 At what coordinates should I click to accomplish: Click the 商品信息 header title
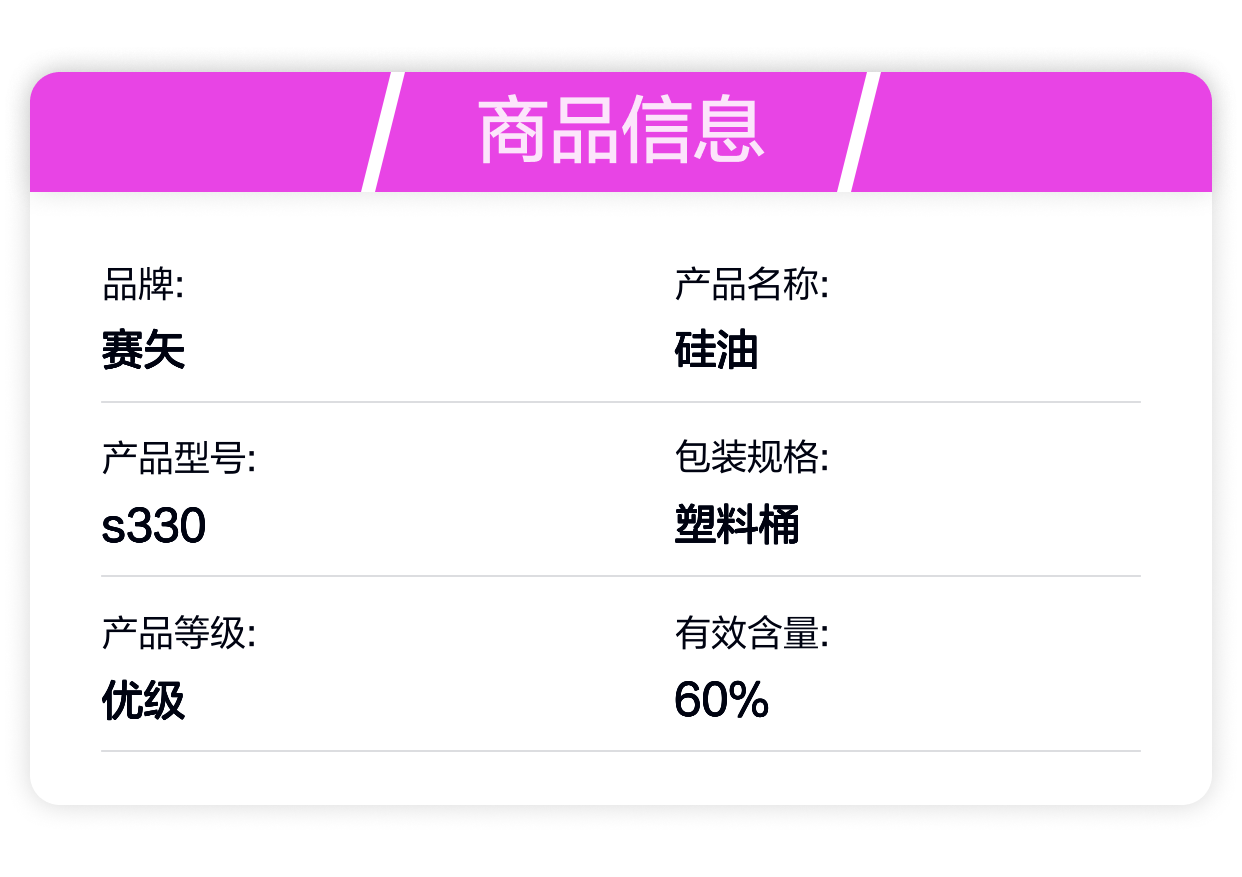(621, 131)
